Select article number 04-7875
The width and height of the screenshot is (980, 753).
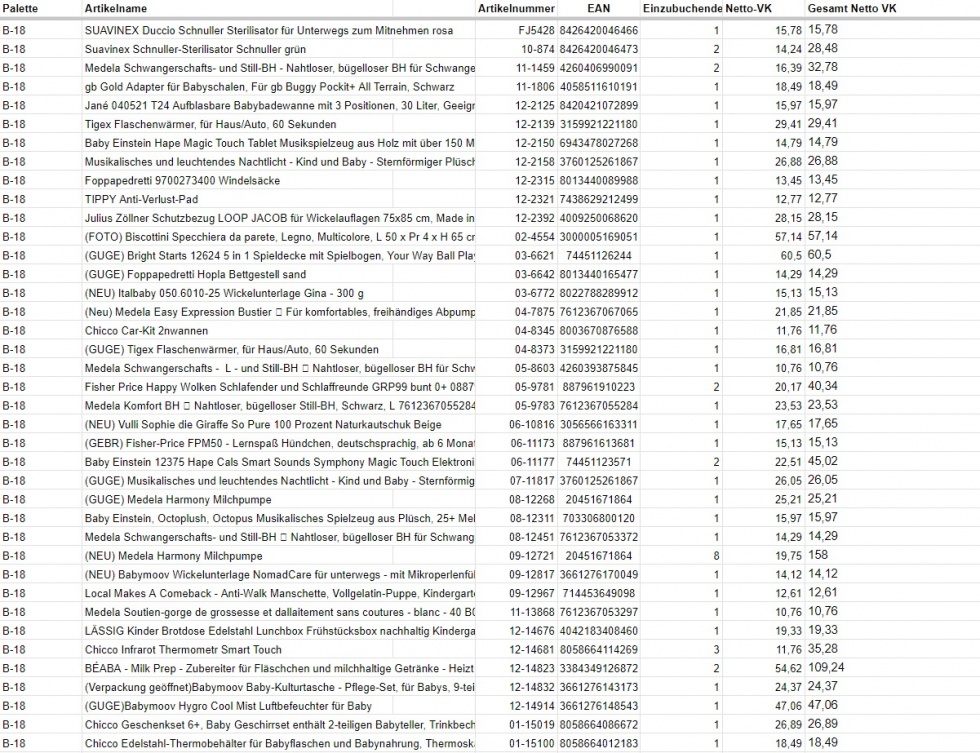pos(535,311)
